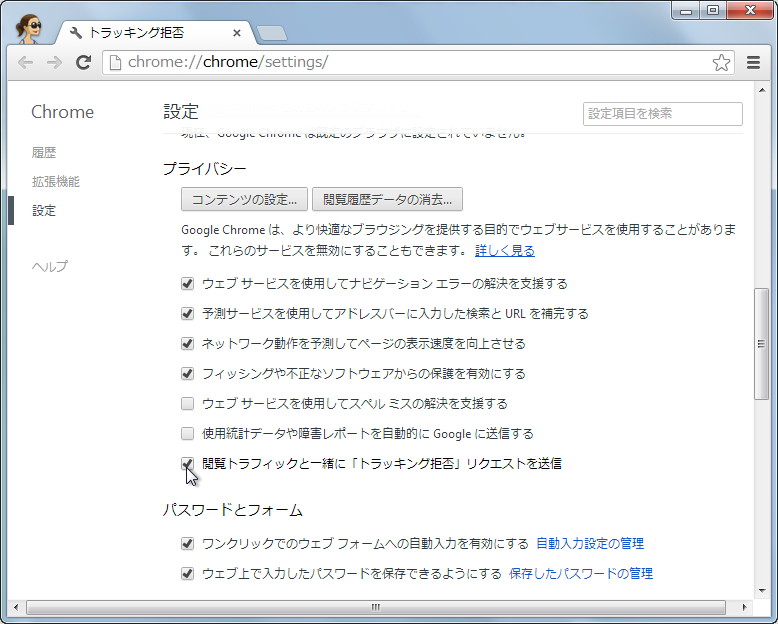Select 設定 in the sidebar

tap(44, 210)
